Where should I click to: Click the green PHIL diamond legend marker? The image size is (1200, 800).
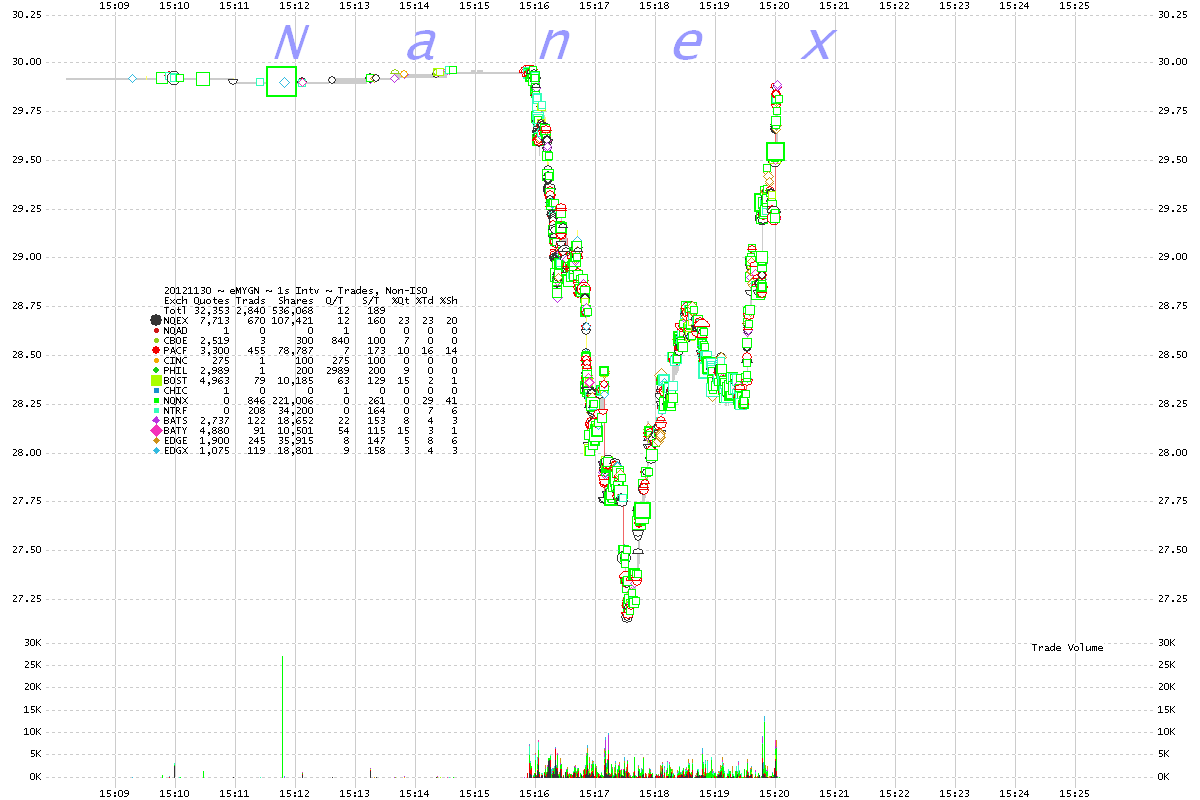[x=155, y=371]
